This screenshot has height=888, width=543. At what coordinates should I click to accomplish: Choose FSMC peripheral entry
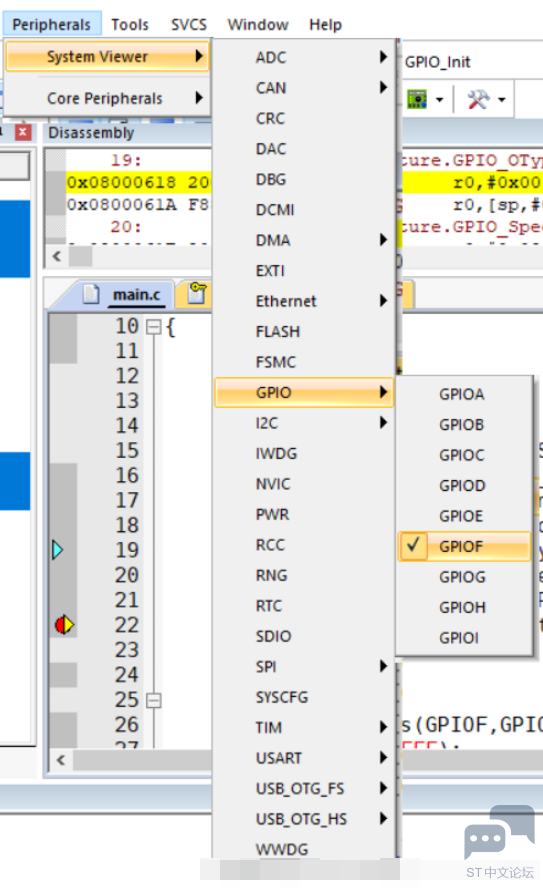click(x=304, y=362)
